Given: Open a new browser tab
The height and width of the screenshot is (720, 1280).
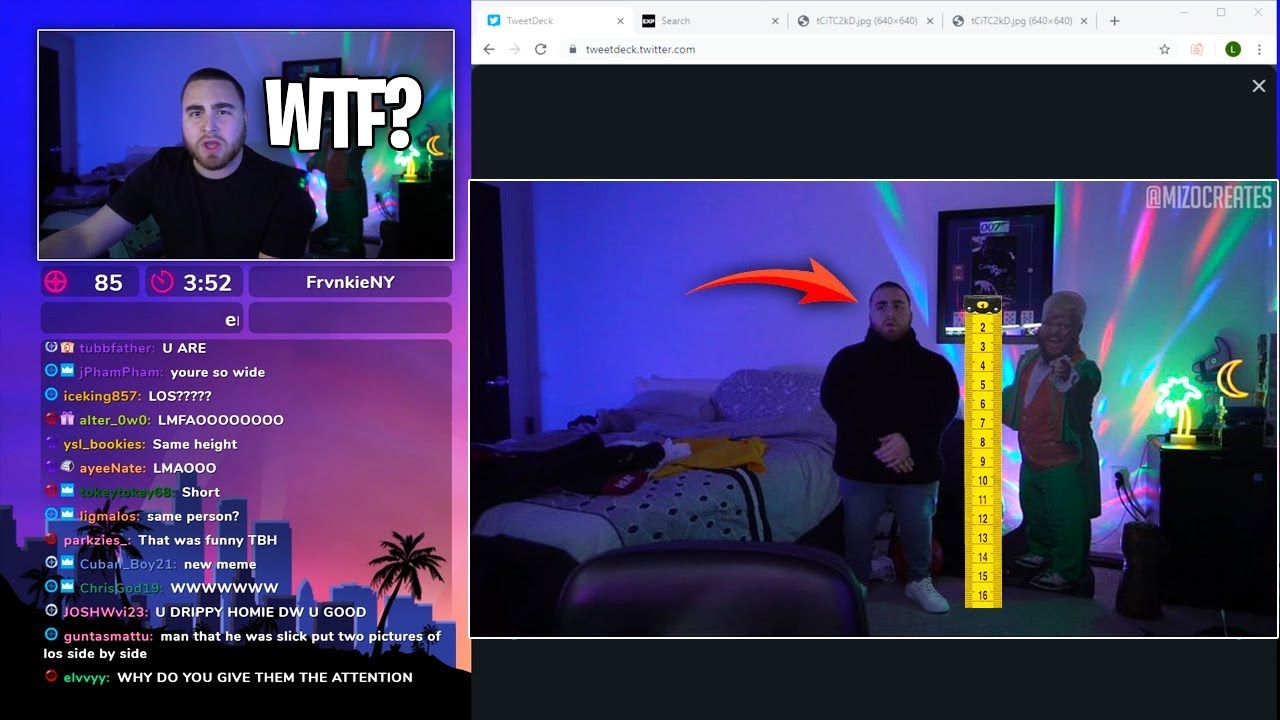Looking at the screenshot, I should pos(1114,21).
